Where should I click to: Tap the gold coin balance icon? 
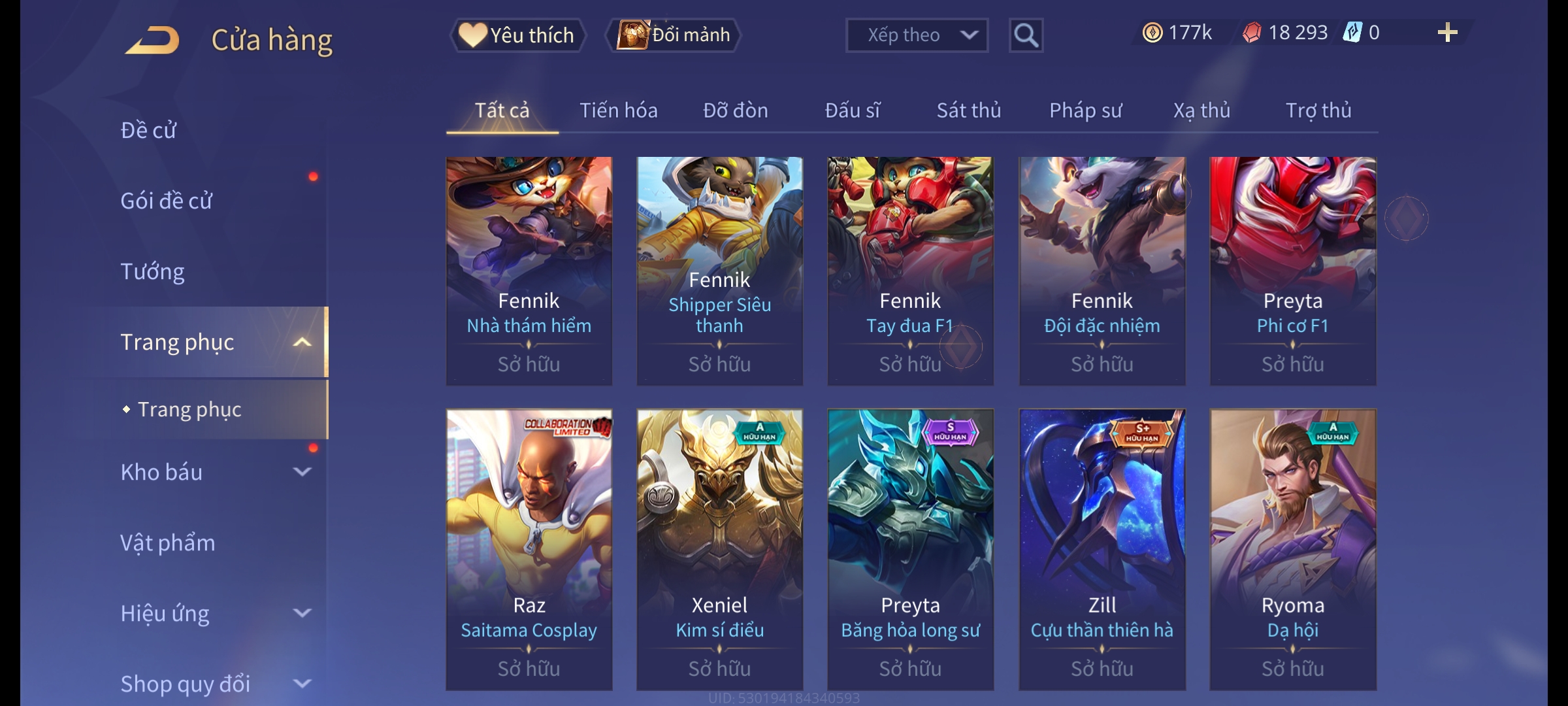pos(1152,33)
